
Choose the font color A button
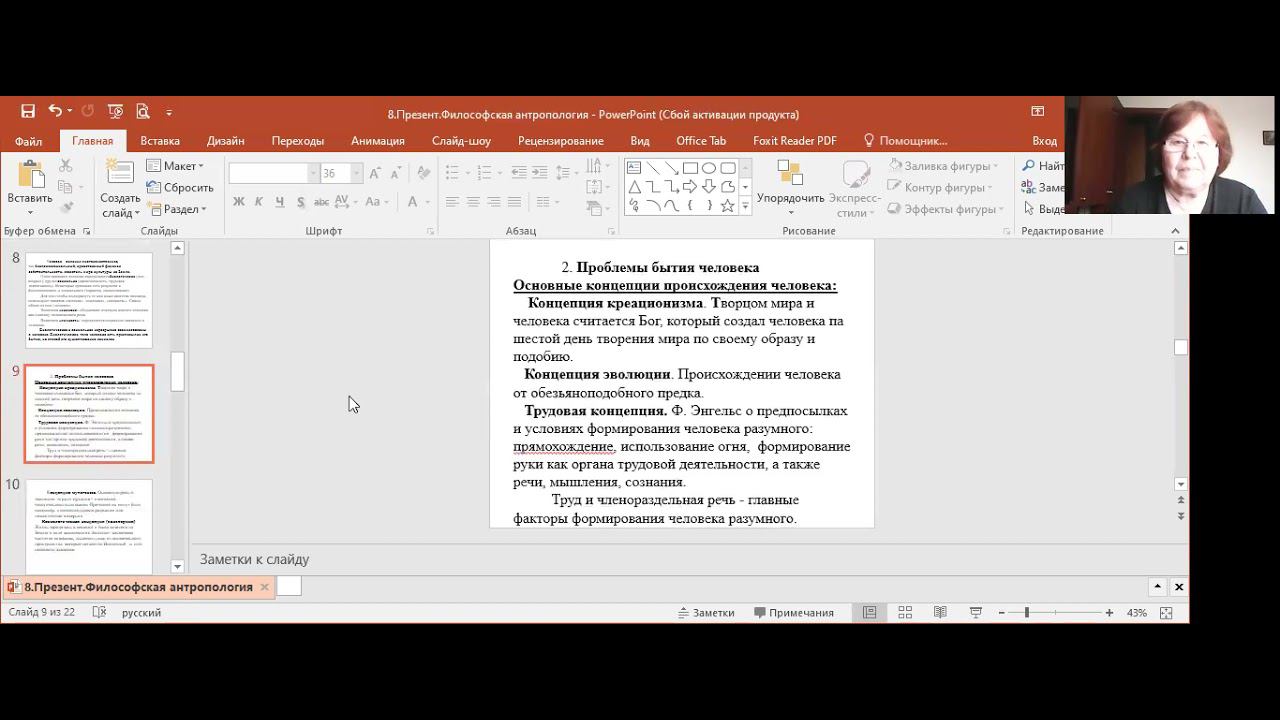coord(413,201)
